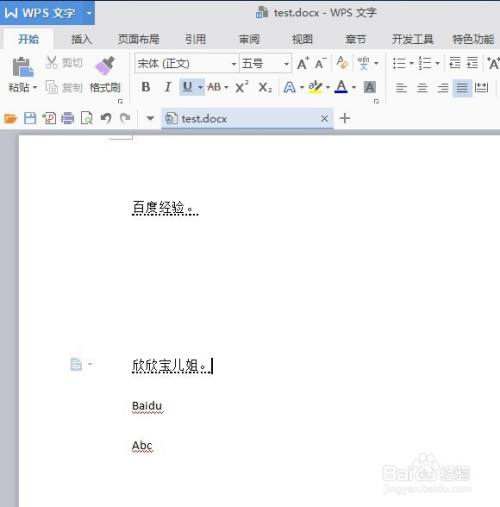The width and height of the screenshot is (500, 507).
Task: Select the Format Painter brush
Action: (105, 65)
